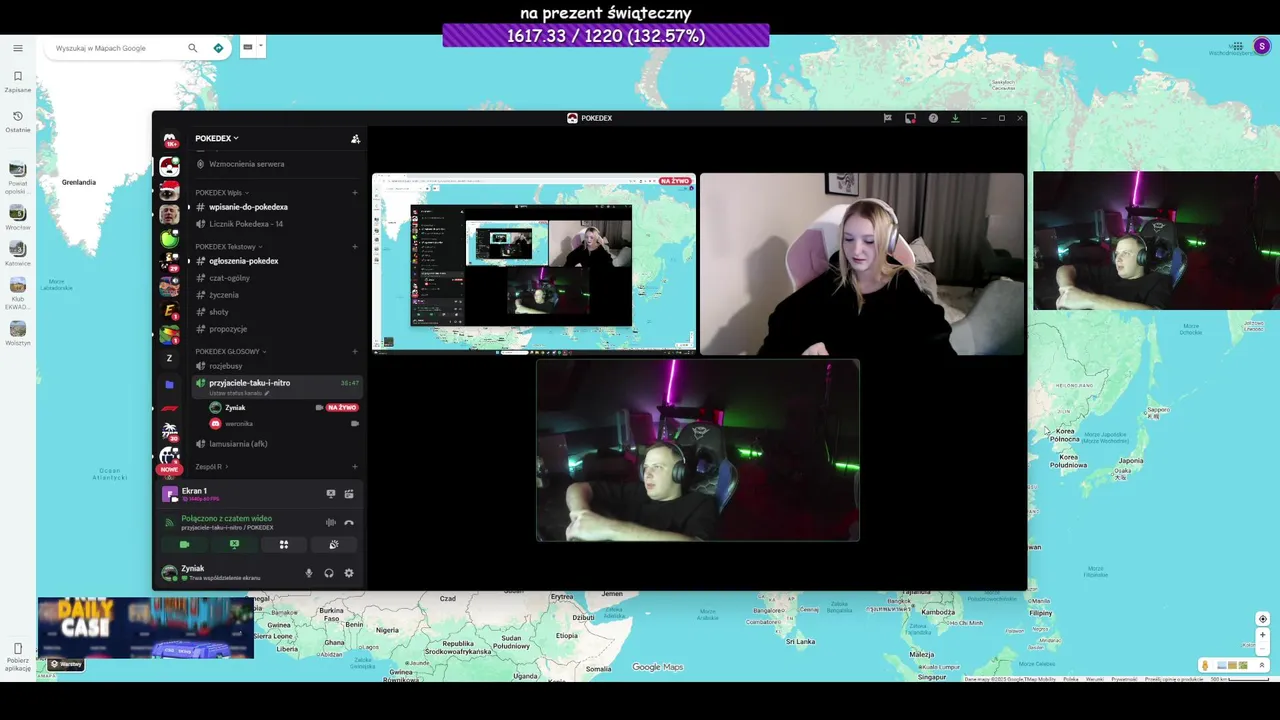Screen dimensions: 1280x720
Task: Open the screen share stream tile
Action: click(534, 264)
